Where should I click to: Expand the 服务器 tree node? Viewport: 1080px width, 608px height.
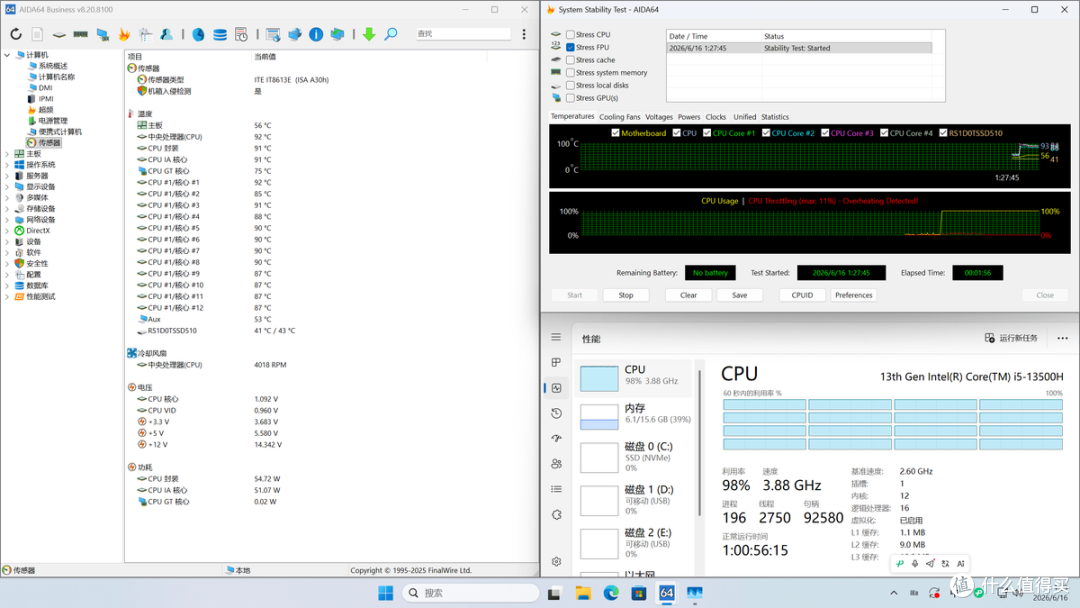[x=7, y=176]
